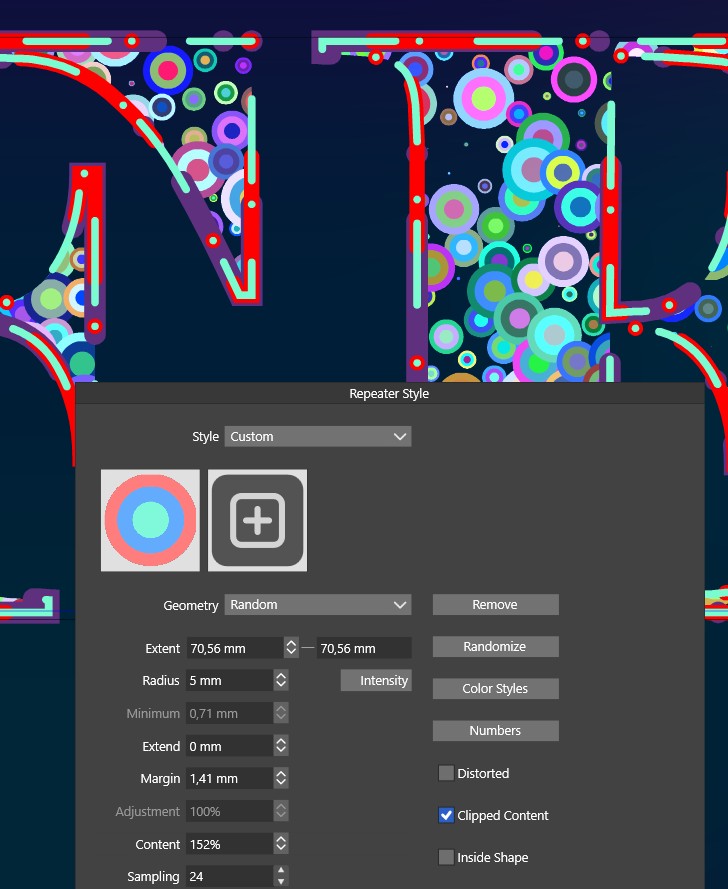Expand the Geometry dropdown set to Random

[317, 605]
